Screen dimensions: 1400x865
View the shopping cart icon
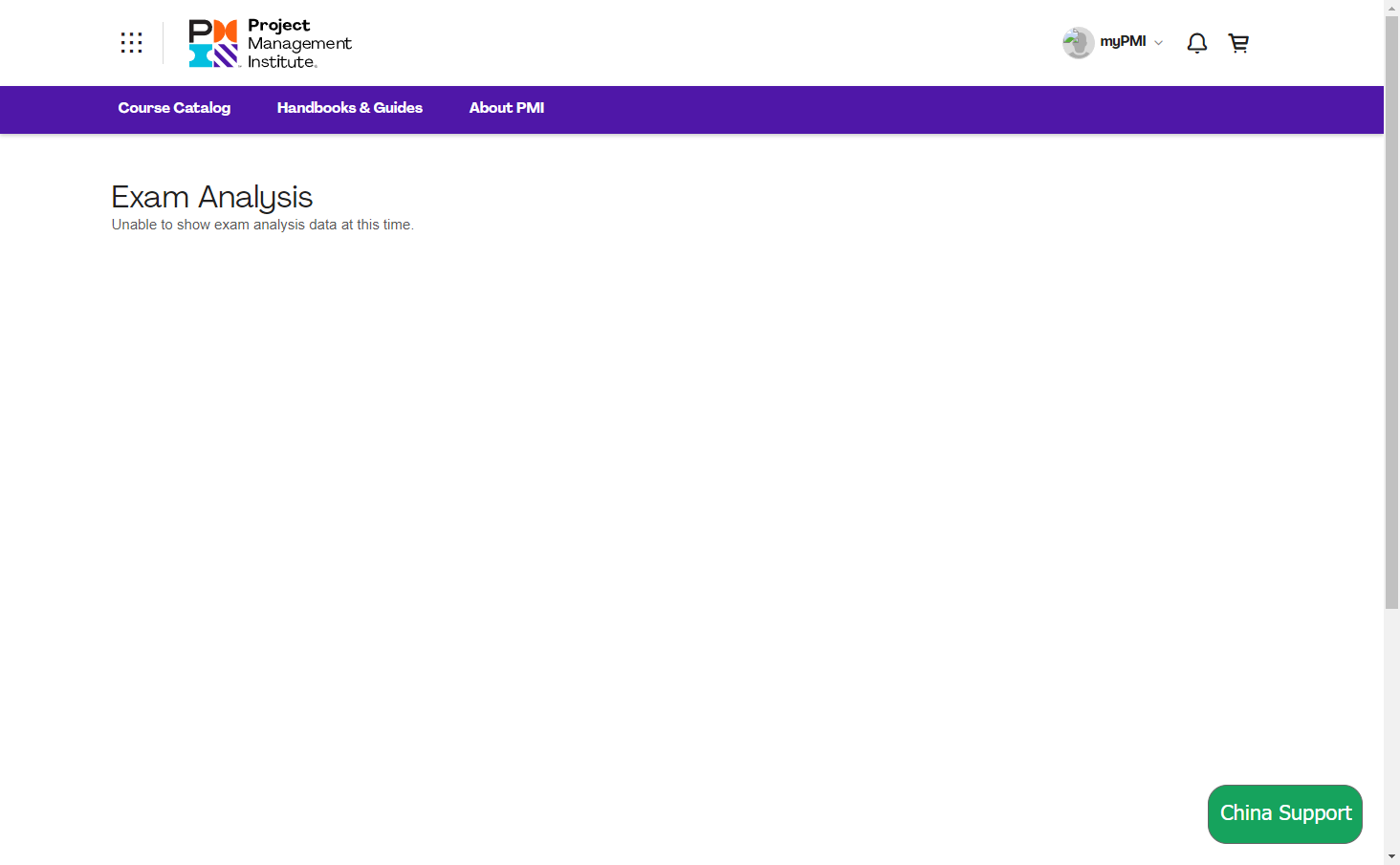1238,43
